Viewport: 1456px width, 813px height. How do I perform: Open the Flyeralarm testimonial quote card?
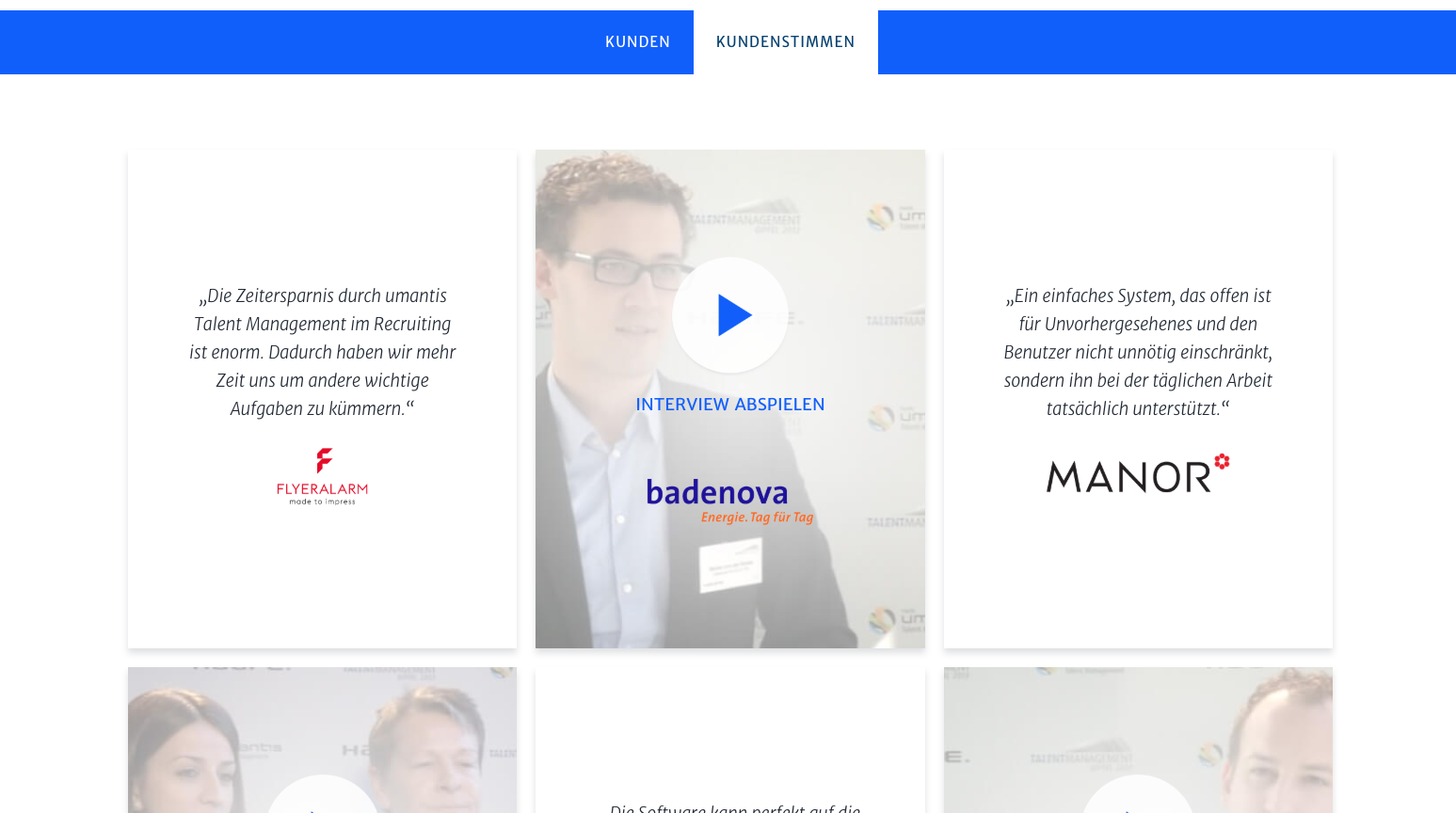pos(322,399)
